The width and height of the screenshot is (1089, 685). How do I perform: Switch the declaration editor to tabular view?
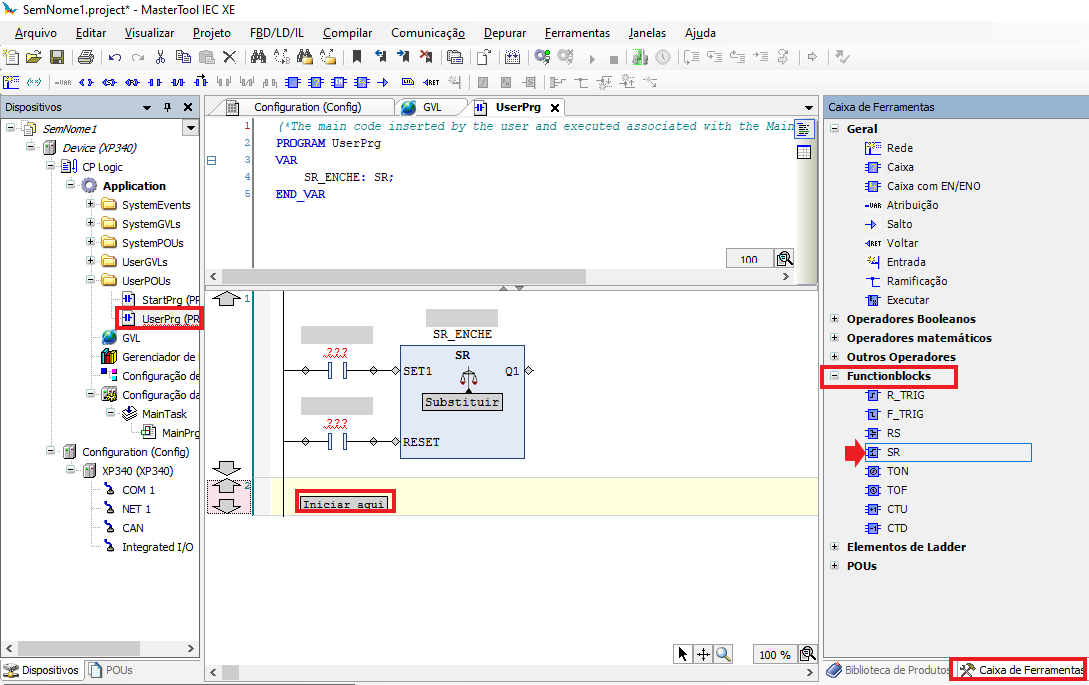click(804, 152)
